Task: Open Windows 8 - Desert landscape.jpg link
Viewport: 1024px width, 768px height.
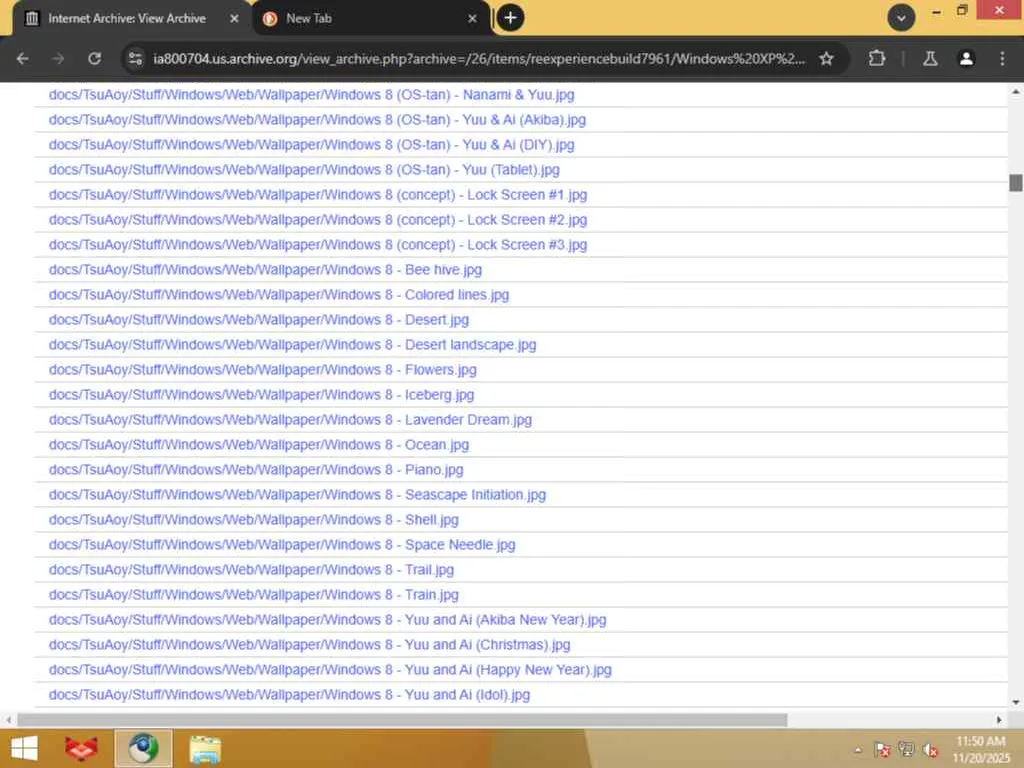Action: click(293, 345)
